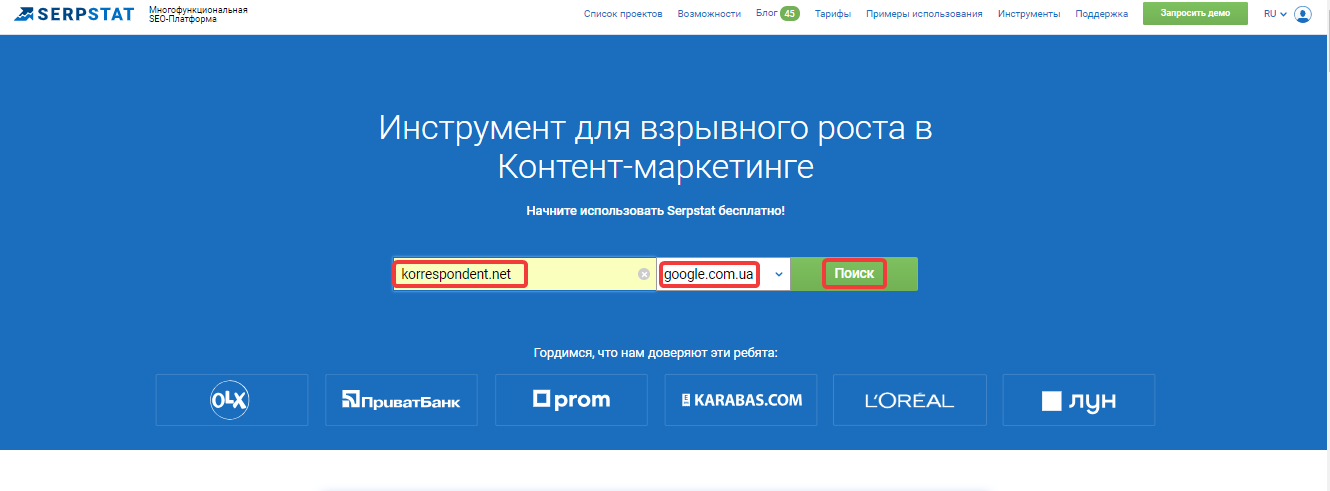The height and width of the screenshot is (491, 1330).
Task: Focus the domain field with korrespondent.net
Action: pyautogui.click(x=524, y=274)
